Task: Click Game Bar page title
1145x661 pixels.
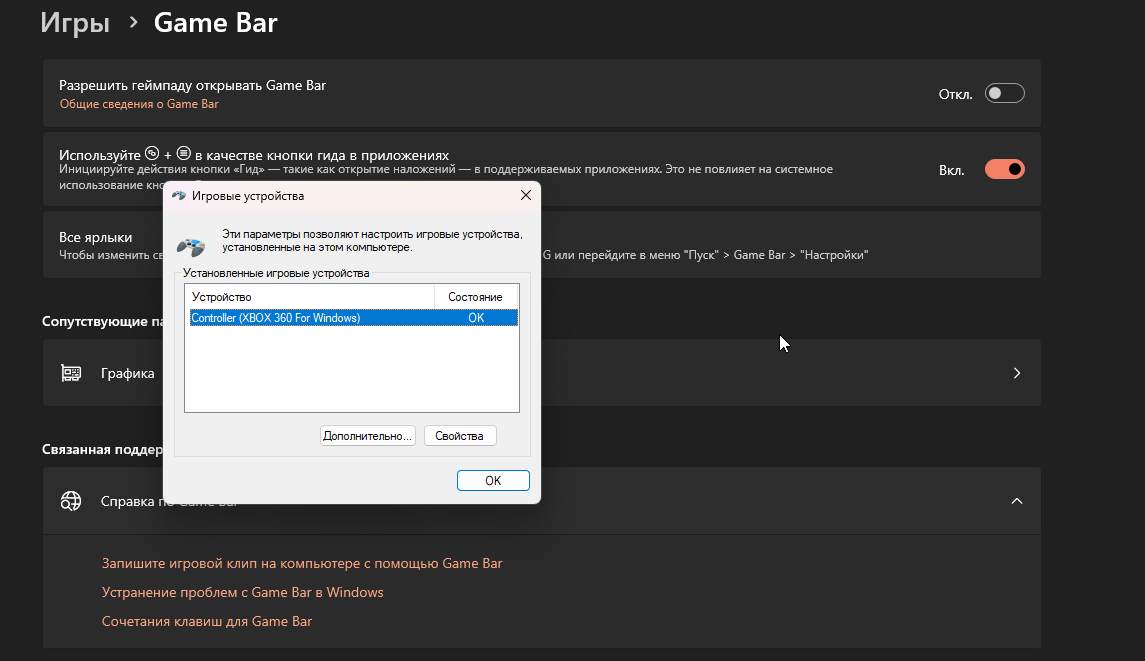Action: click(x=215, y=23)
